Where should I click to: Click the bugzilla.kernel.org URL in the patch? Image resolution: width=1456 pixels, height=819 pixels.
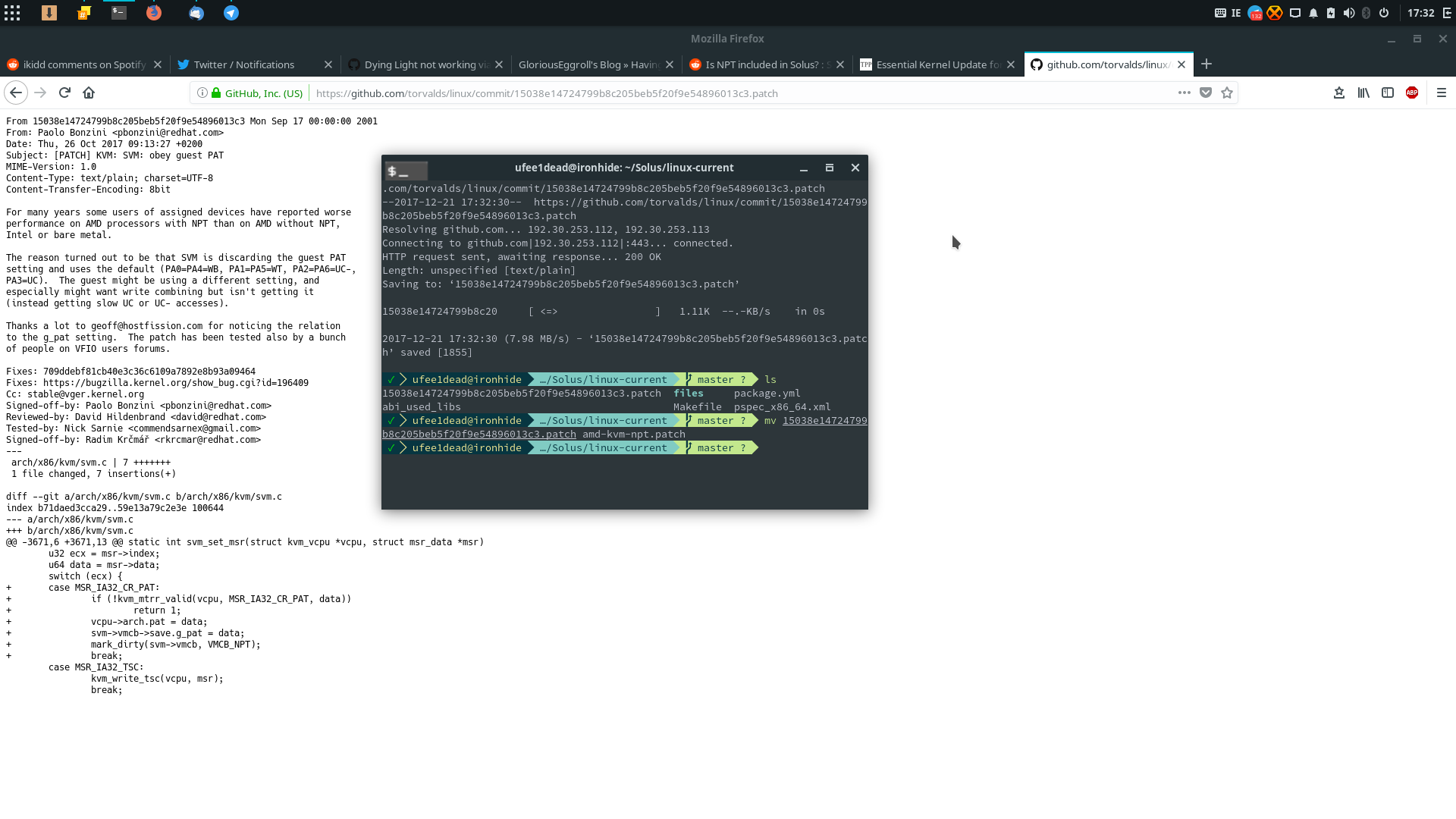point(176,383)
